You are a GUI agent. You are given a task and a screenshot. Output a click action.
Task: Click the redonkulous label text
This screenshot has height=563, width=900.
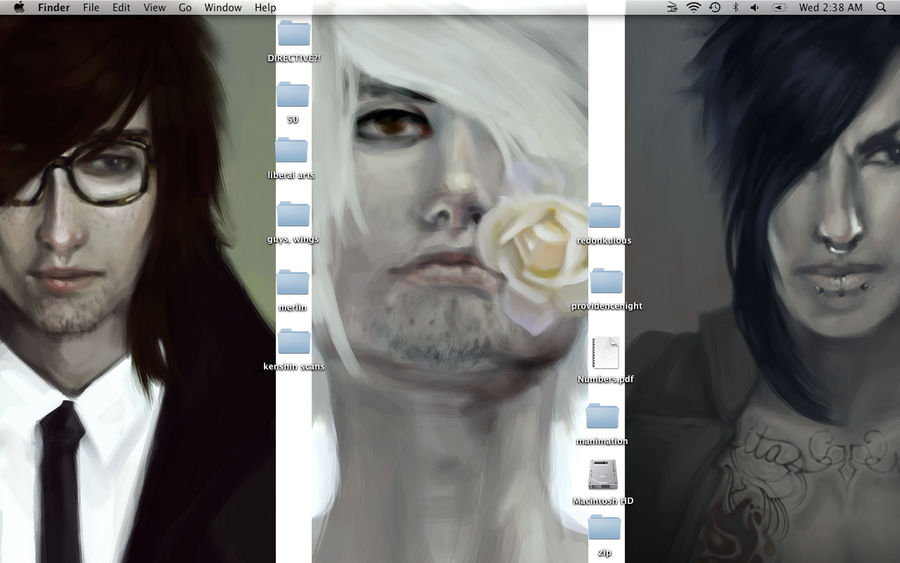tap(604, 240)
